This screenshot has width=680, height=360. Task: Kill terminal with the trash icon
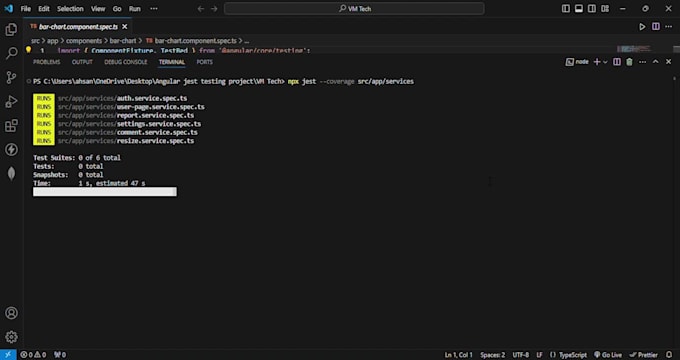pos(629,62)
